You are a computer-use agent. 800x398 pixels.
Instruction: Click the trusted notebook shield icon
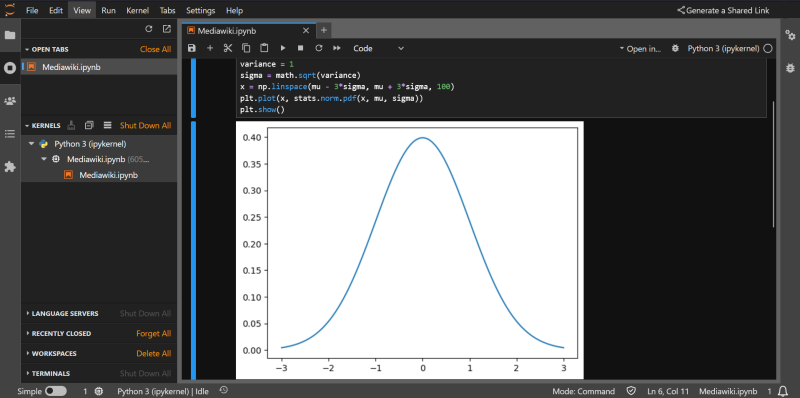point(631,391)
